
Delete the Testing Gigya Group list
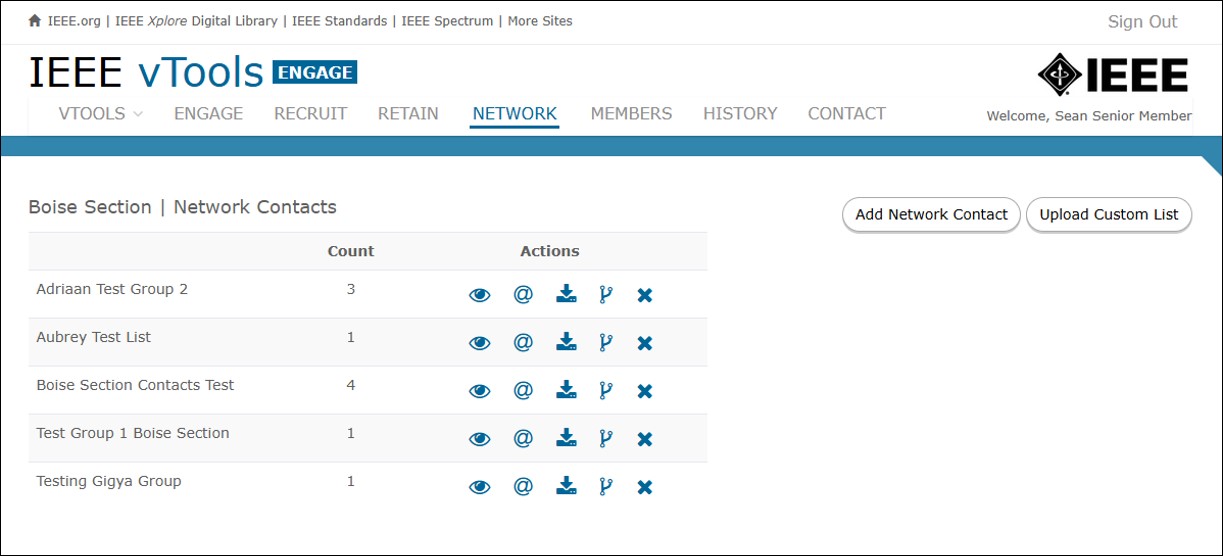click(x=645, y=487)
